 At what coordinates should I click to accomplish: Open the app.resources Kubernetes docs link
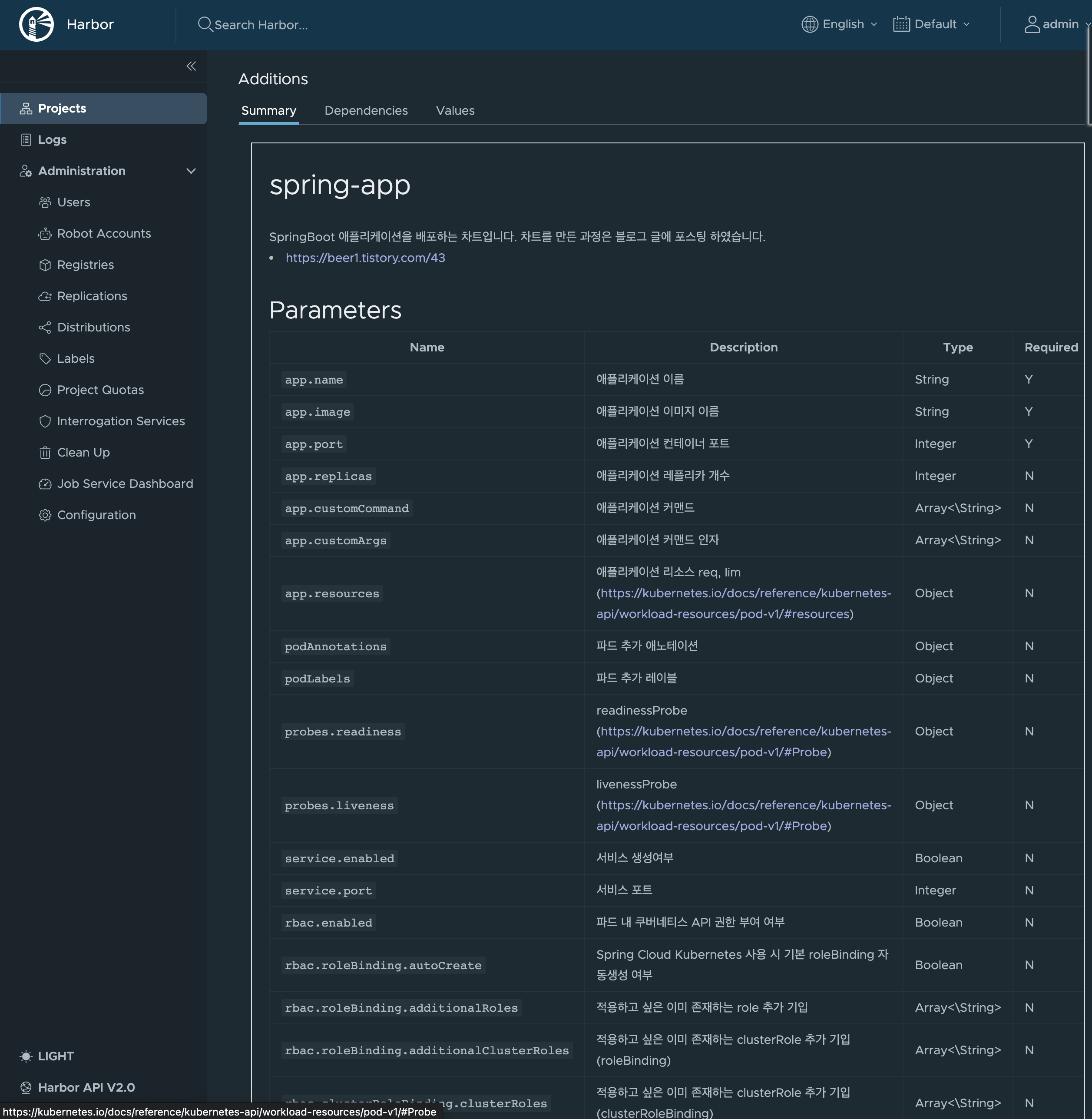tap(745, 594)
